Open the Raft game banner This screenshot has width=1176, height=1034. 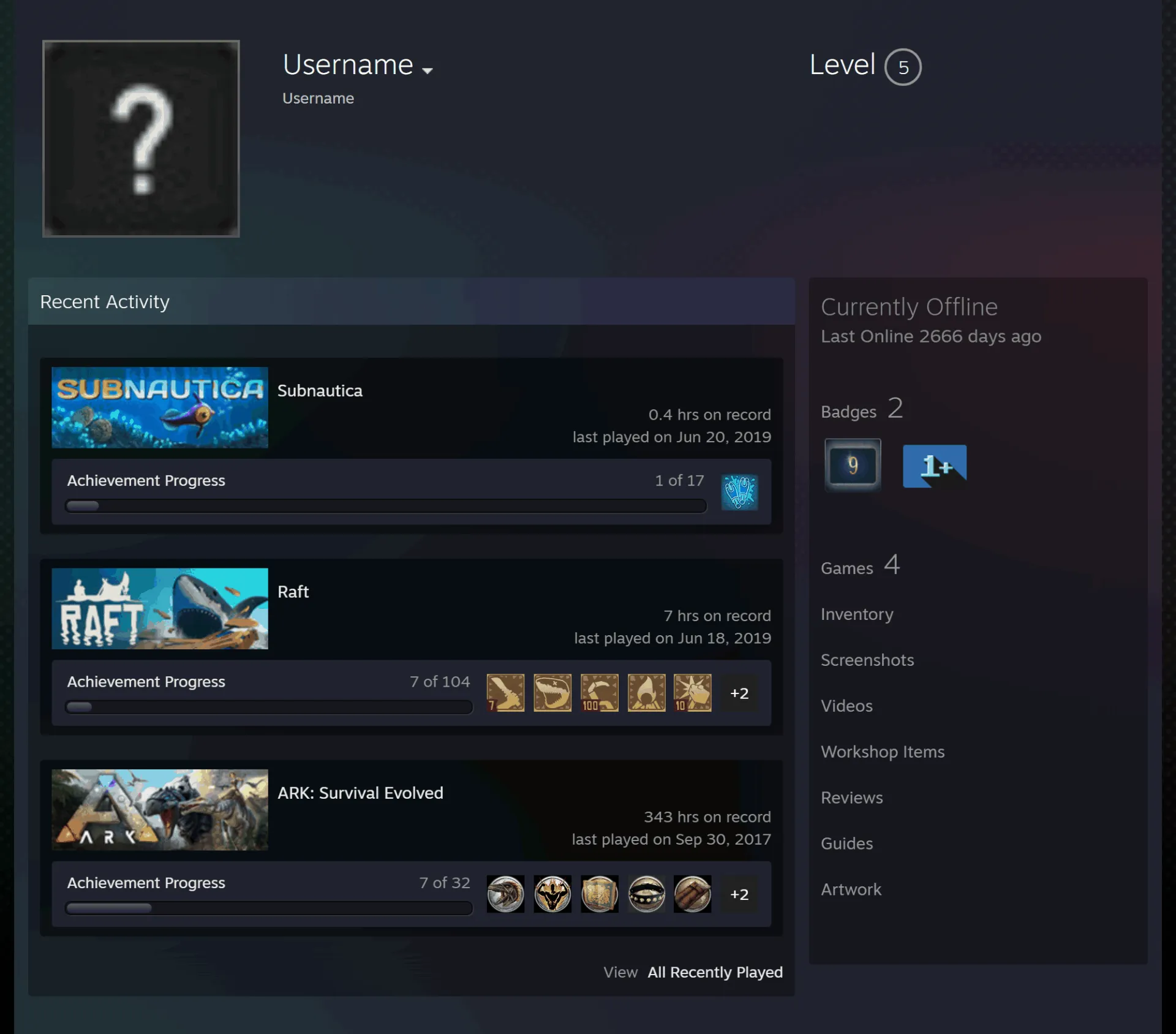tap(160, 608)
